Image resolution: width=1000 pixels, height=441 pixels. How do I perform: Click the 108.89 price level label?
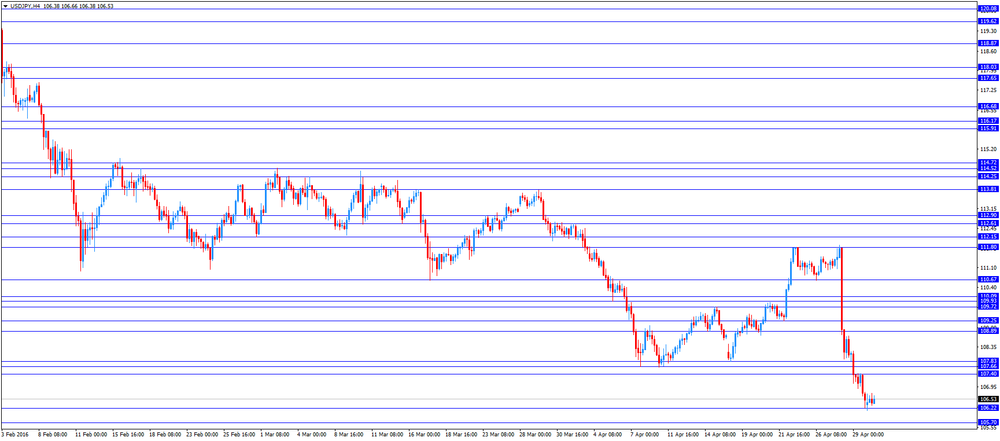(x=988, y=331)
